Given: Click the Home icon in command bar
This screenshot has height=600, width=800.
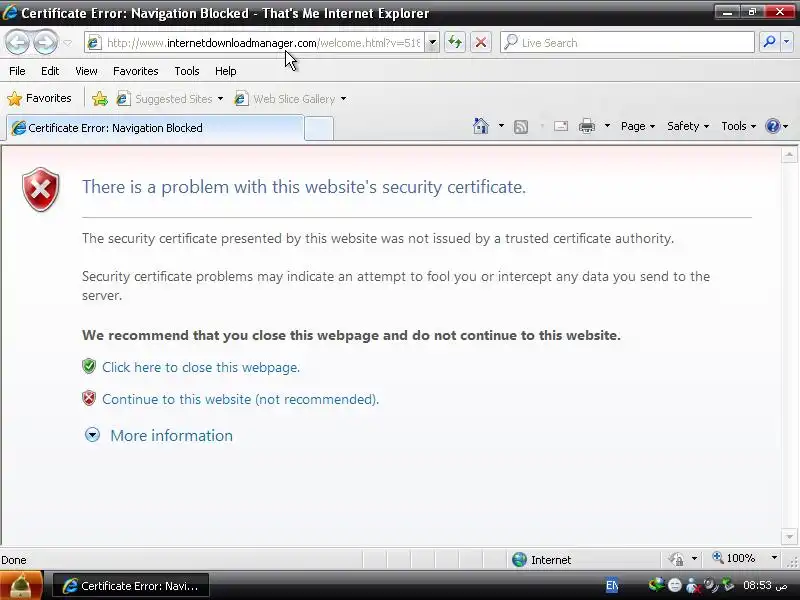Looking at the screenshot, I should click(x=481, y=126).
